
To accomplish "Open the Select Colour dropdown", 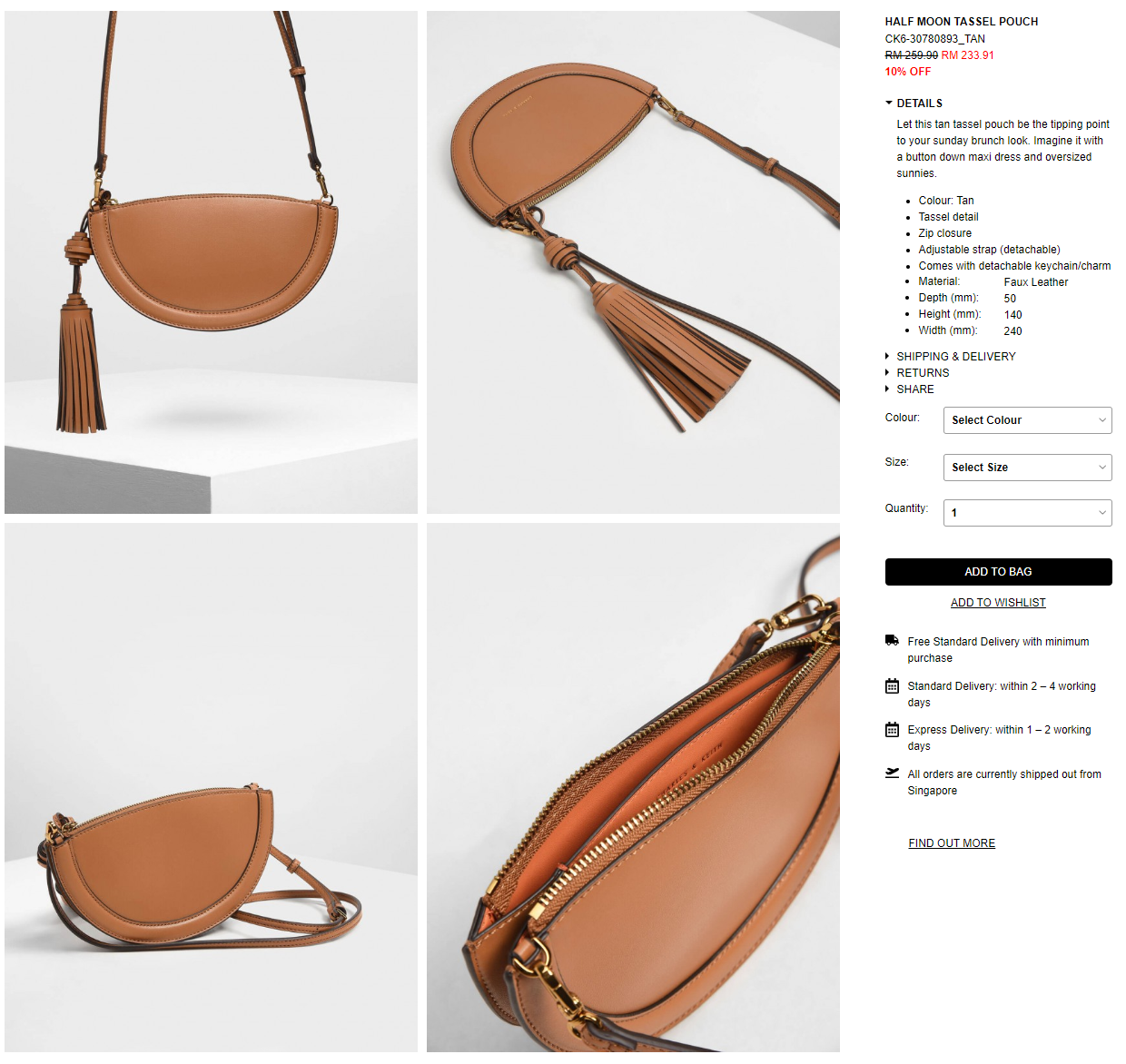I will click(x=1028, y=420).
